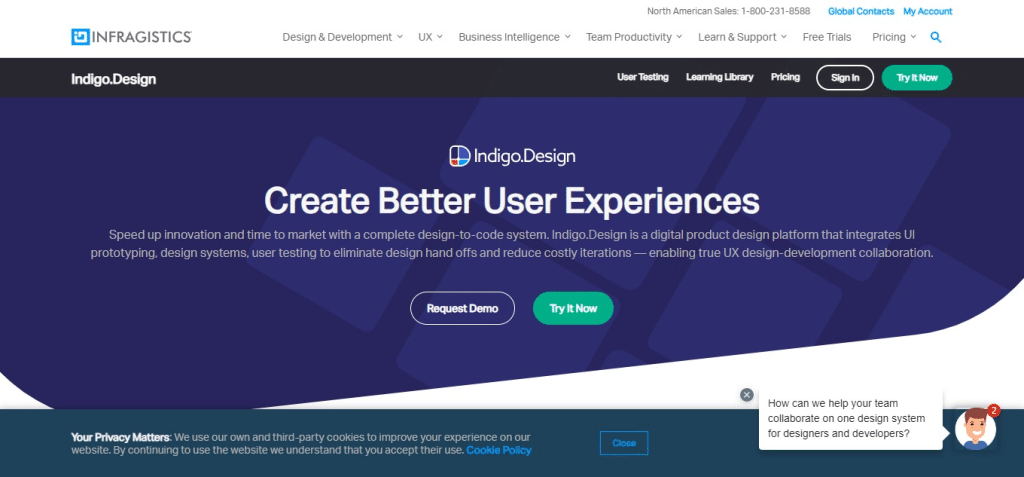The image size is (1024, 477).
Task: Open Pricing in the dark Indigo.Design bar
Action: [785, 77]
